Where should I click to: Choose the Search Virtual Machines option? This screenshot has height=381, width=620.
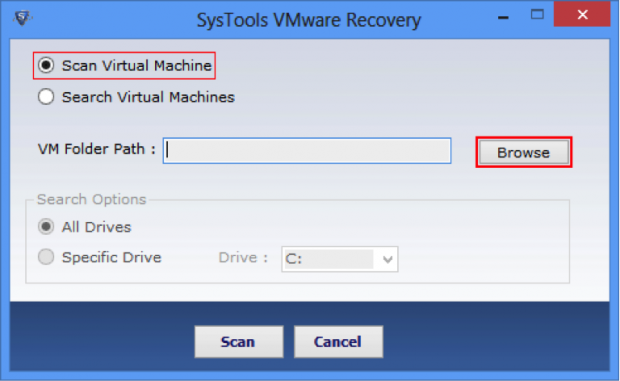tap(46, 97)
